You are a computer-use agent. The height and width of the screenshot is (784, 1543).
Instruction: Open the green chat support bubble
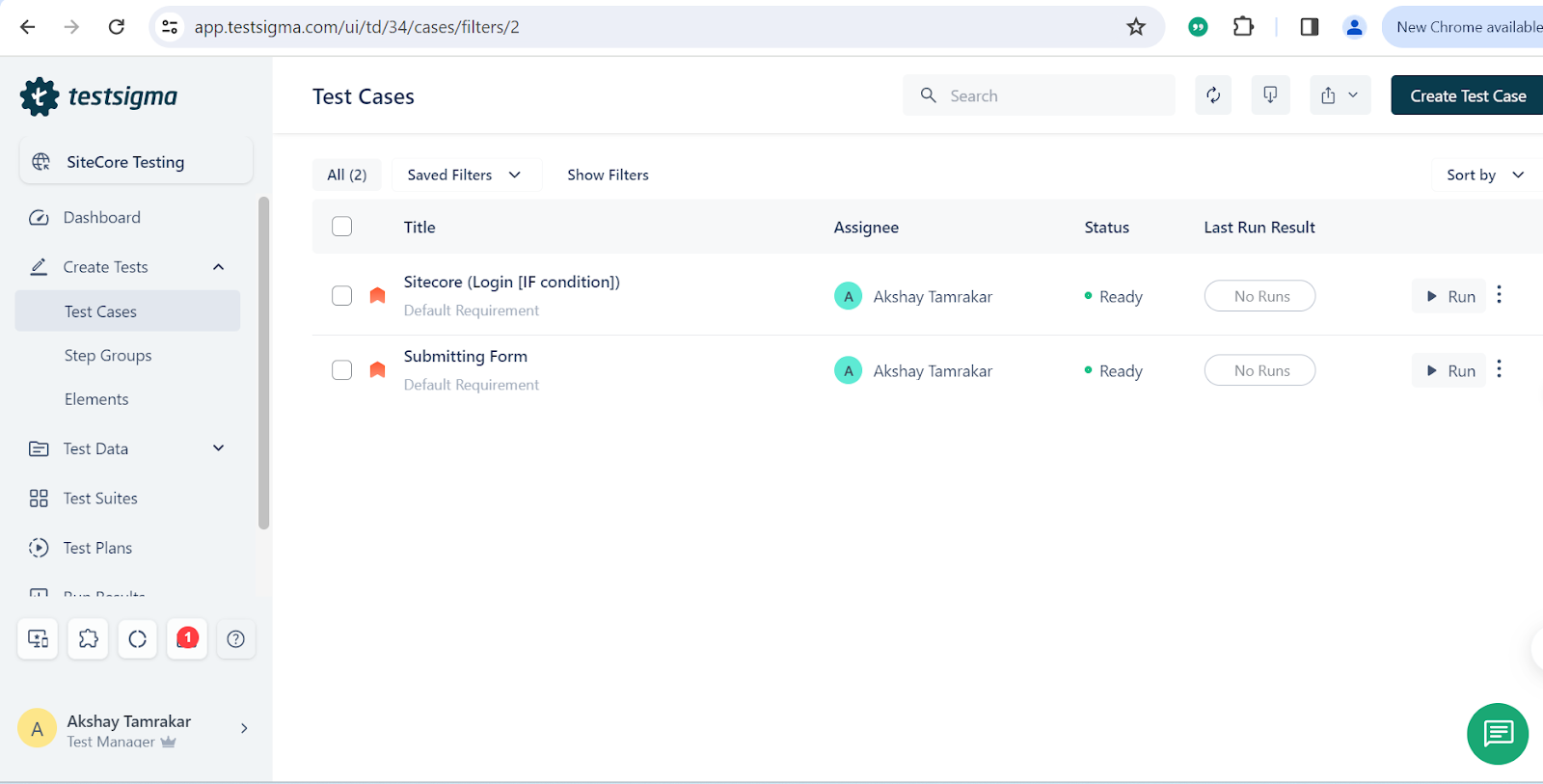[1498, 734]
